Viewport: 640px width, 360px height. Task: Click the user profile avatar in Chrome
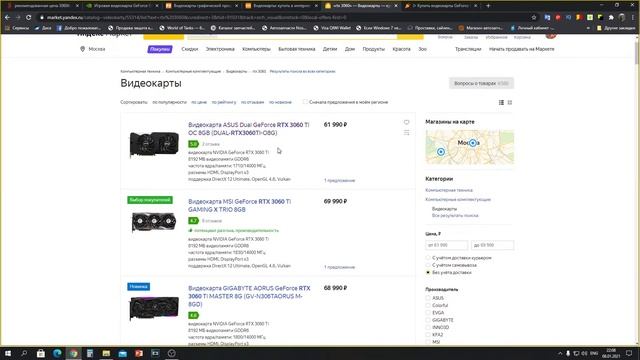[622, 18]
